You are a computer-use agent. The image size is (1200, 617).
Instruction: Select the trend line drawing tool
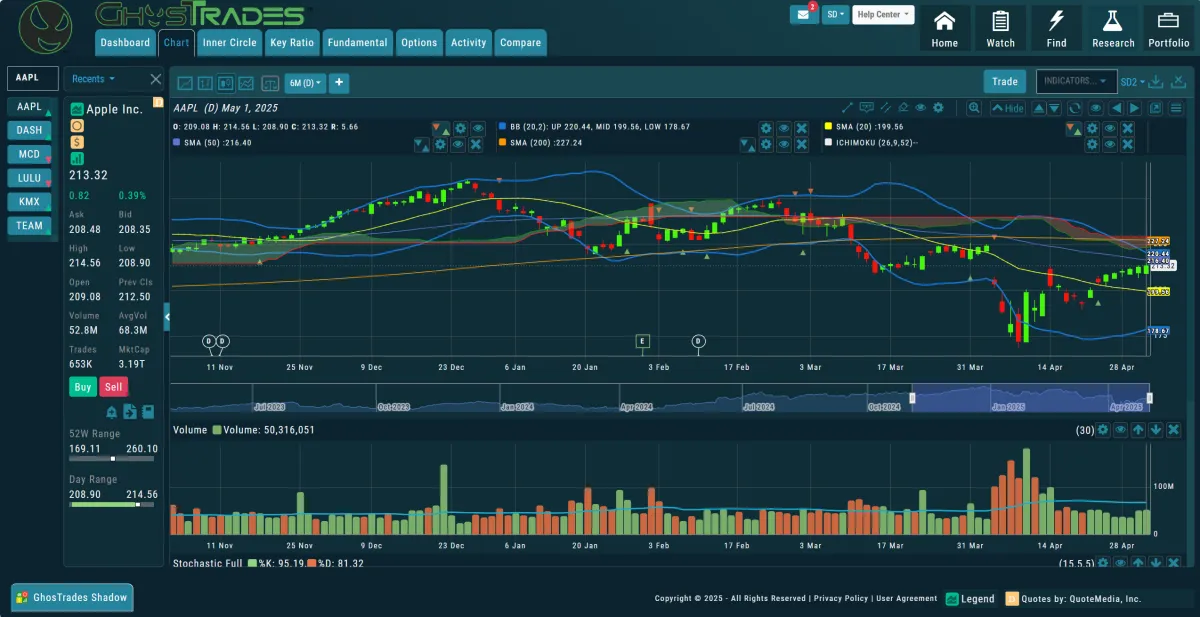coord(848,108)
